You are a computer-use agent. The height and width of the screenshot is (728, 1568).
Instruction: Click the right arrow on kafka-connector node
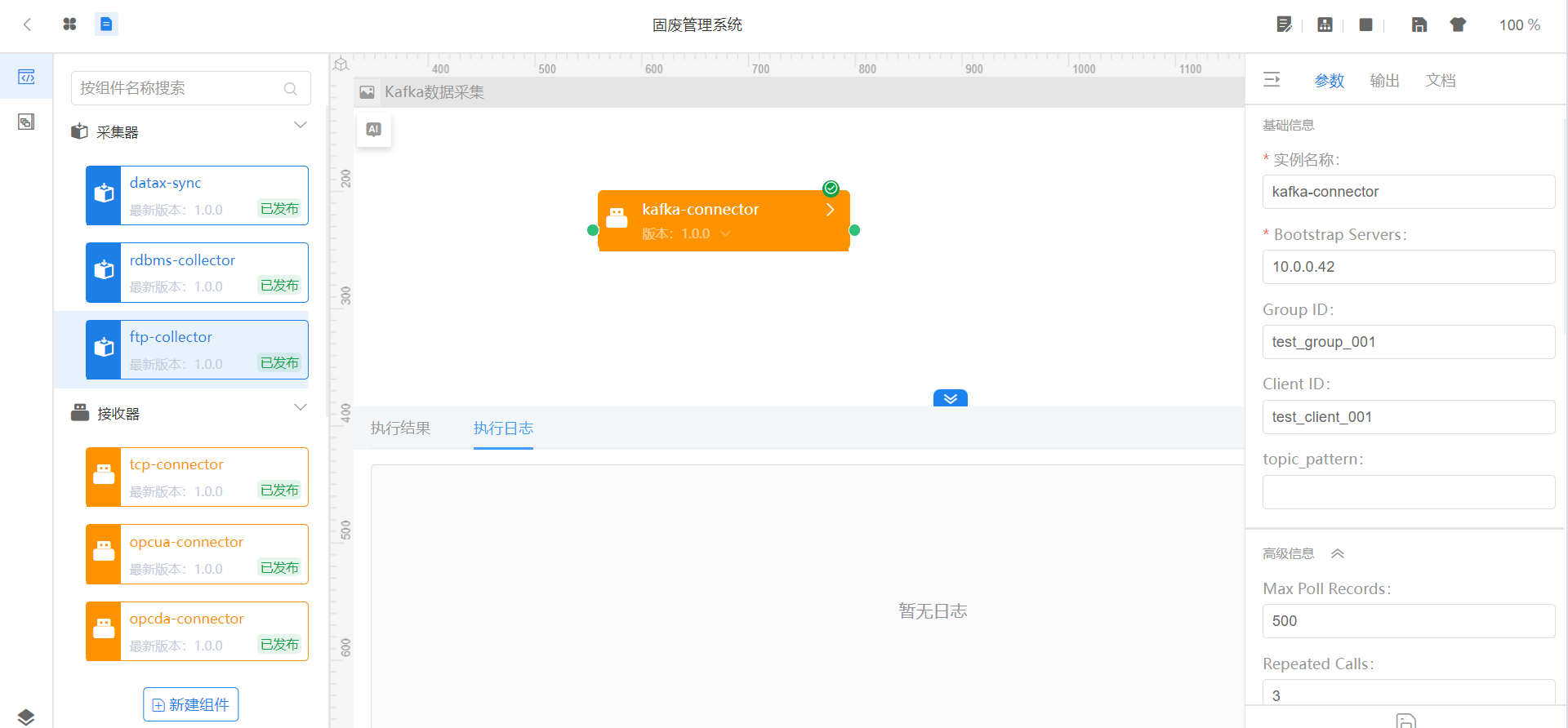click(830, 210)
